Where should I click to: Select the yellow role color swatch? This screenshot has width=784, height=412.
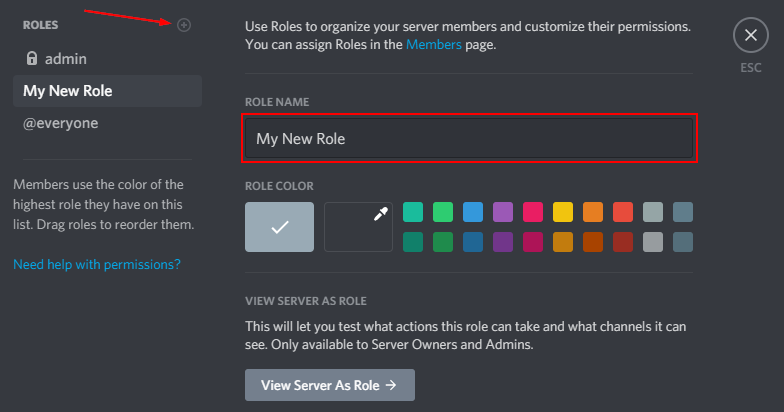pos(563,212)
